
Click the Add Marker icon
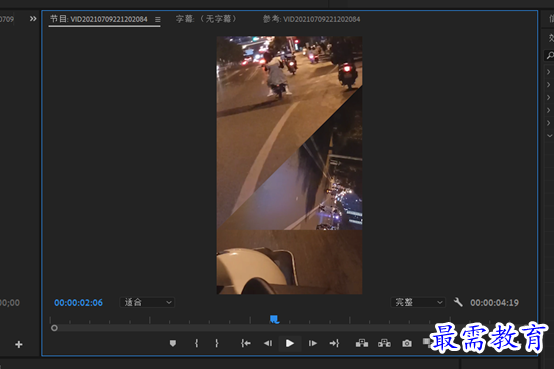click(173, 343)
